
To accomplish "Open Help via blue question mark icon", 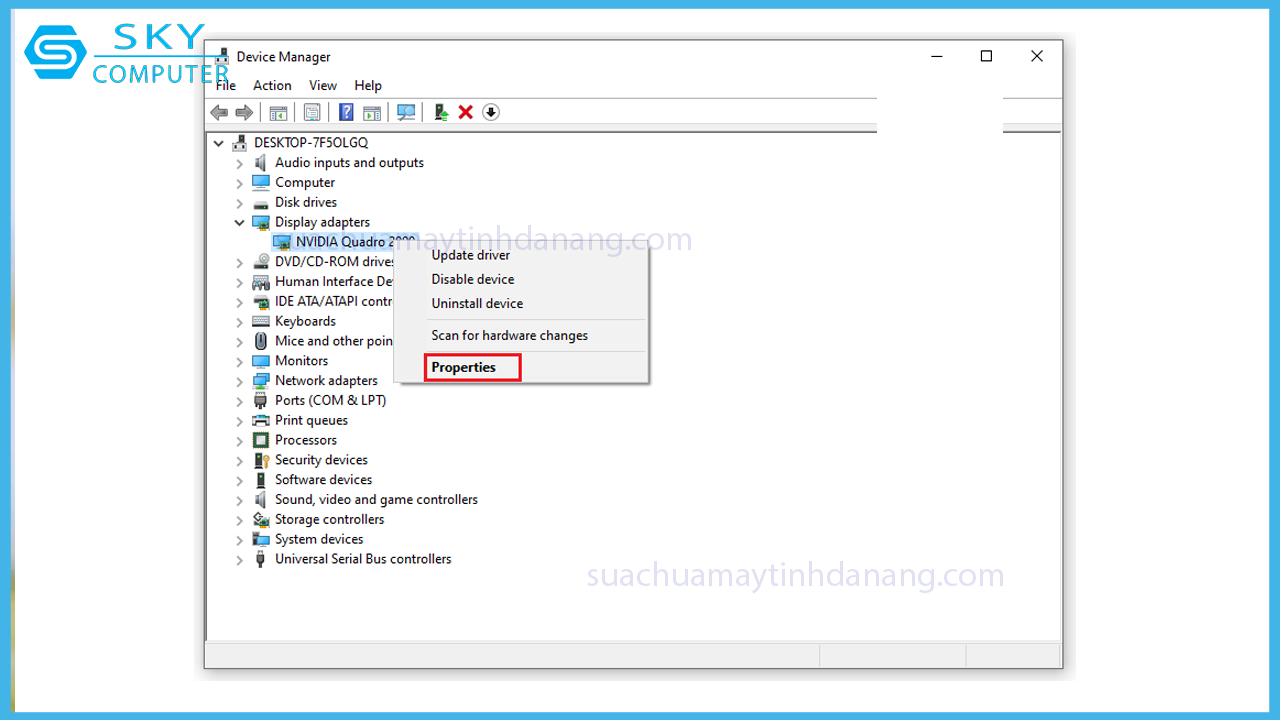I will (346, 112).
